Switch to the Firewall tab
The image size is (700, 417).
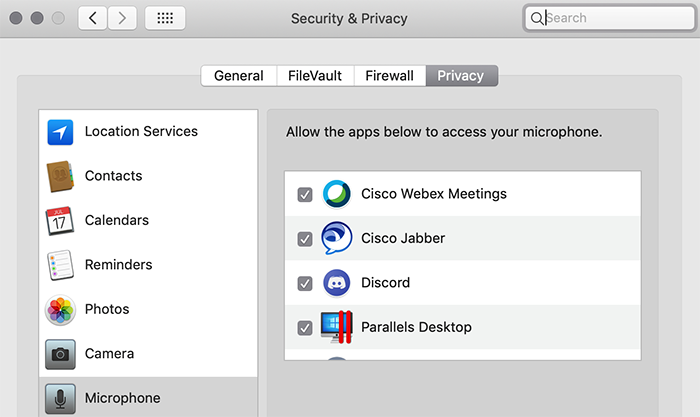(x=390, y=75)
